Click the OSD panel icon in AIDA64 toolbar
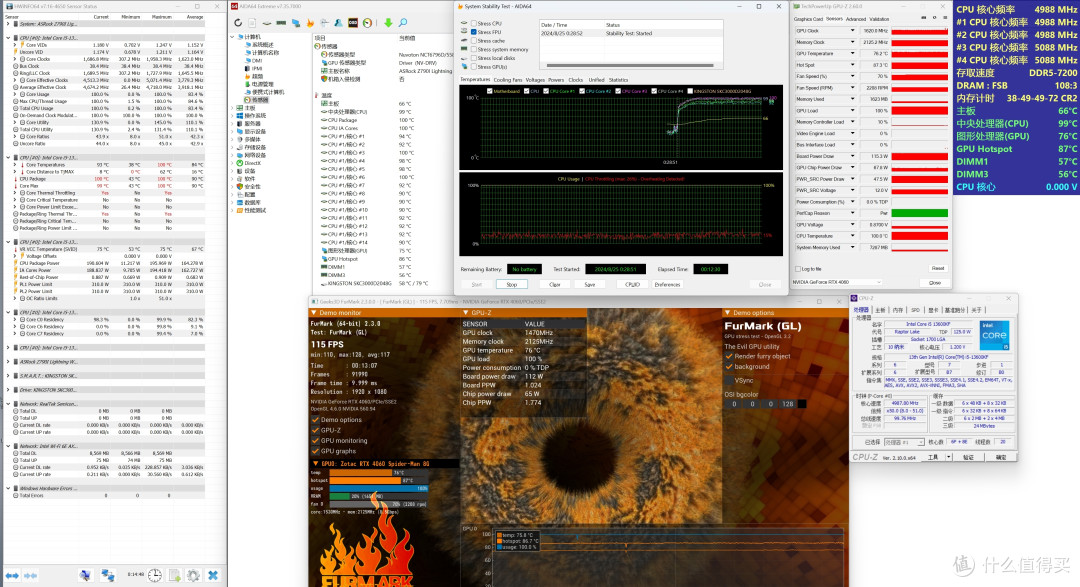 click(x=353, y=23)
